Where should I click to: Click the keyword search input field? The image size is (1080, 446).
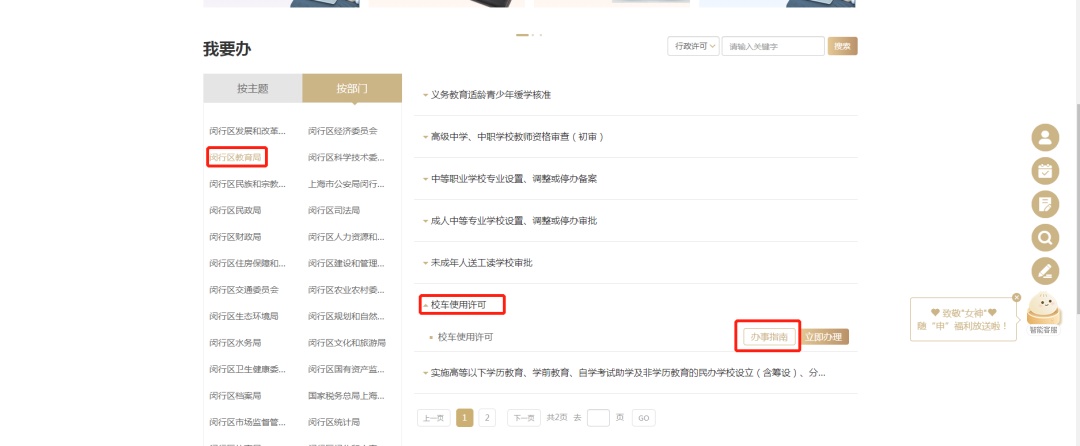tap(772, 46)
